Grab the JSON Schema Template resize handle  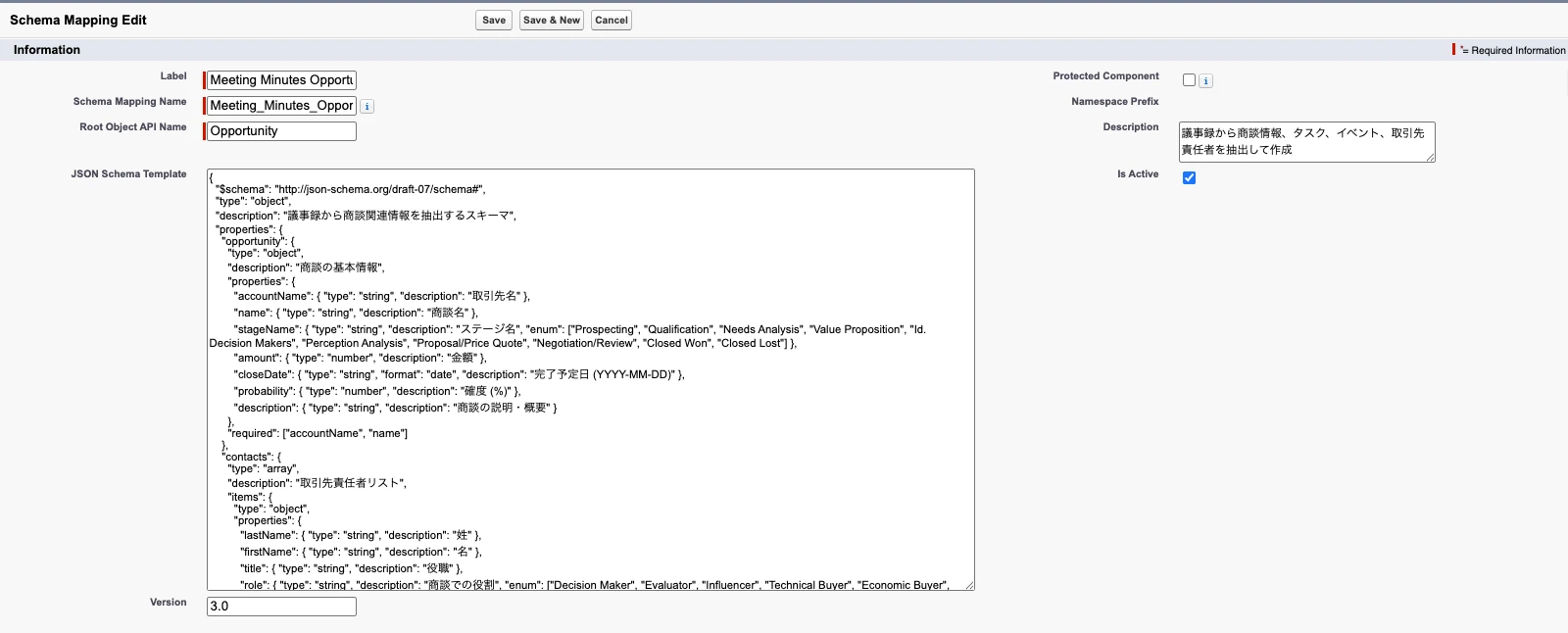pyautogui.click(x=969, y=585)
